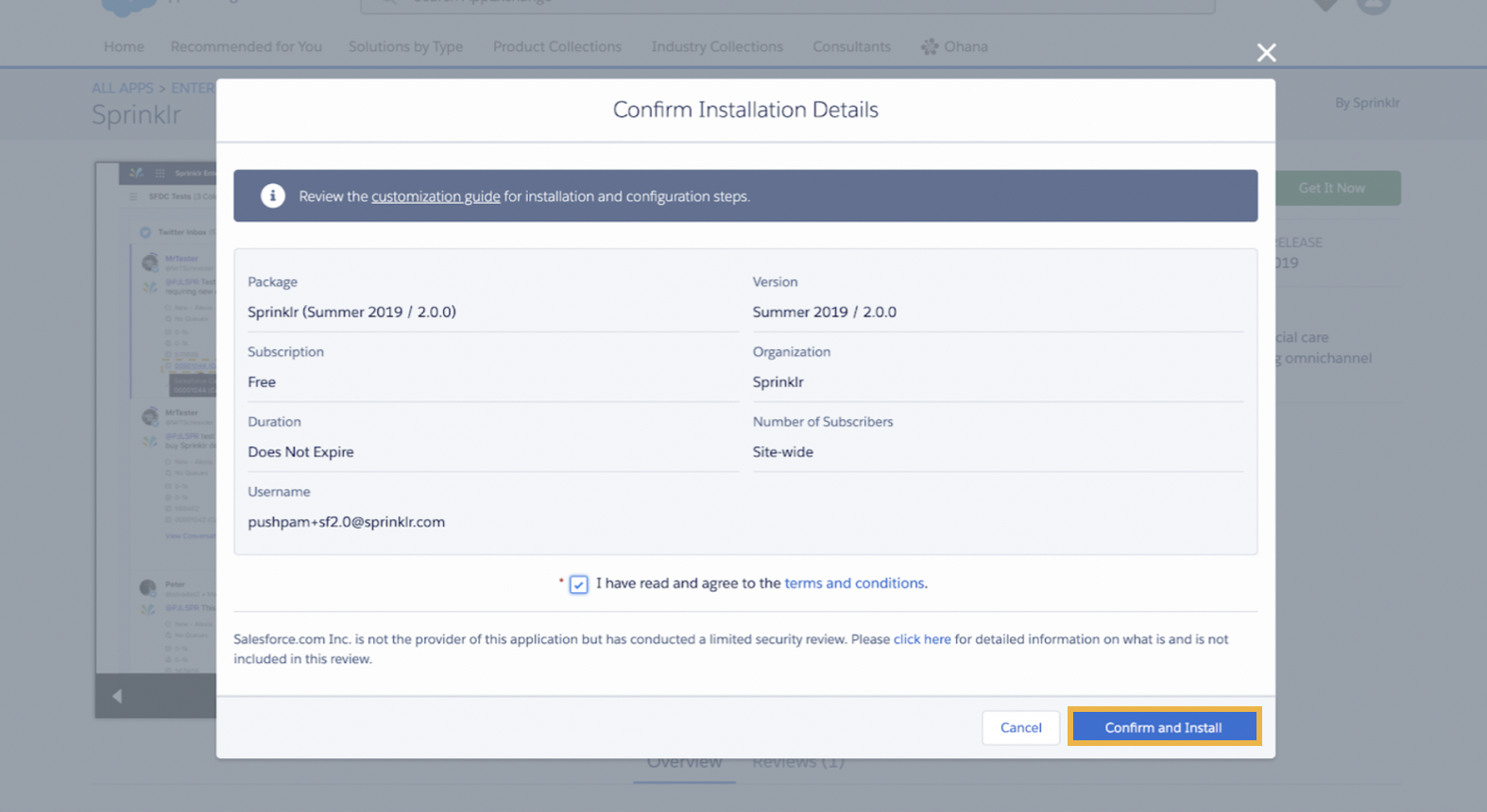Click ALL APPS breadcrumb link
Image resolution: width=1487 pixels, height=812 pixels.
coord(122,88)
